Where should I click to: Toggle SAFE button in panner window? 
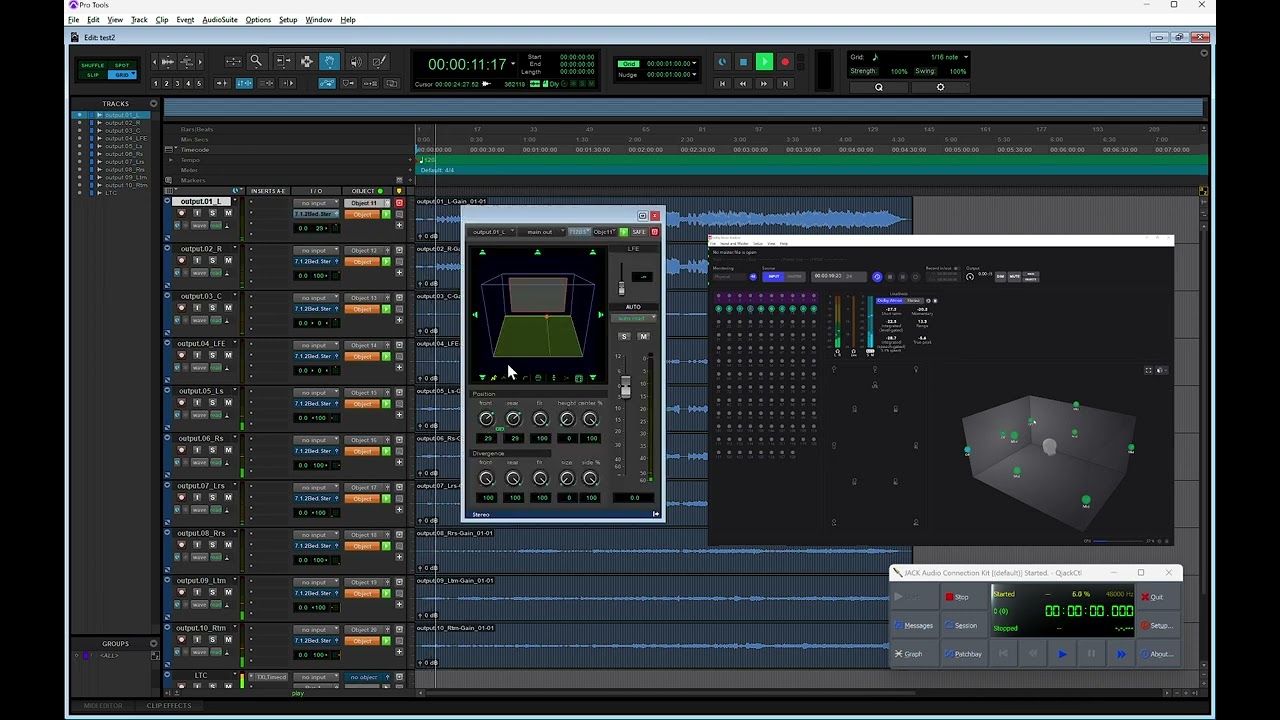click(639, 232)
